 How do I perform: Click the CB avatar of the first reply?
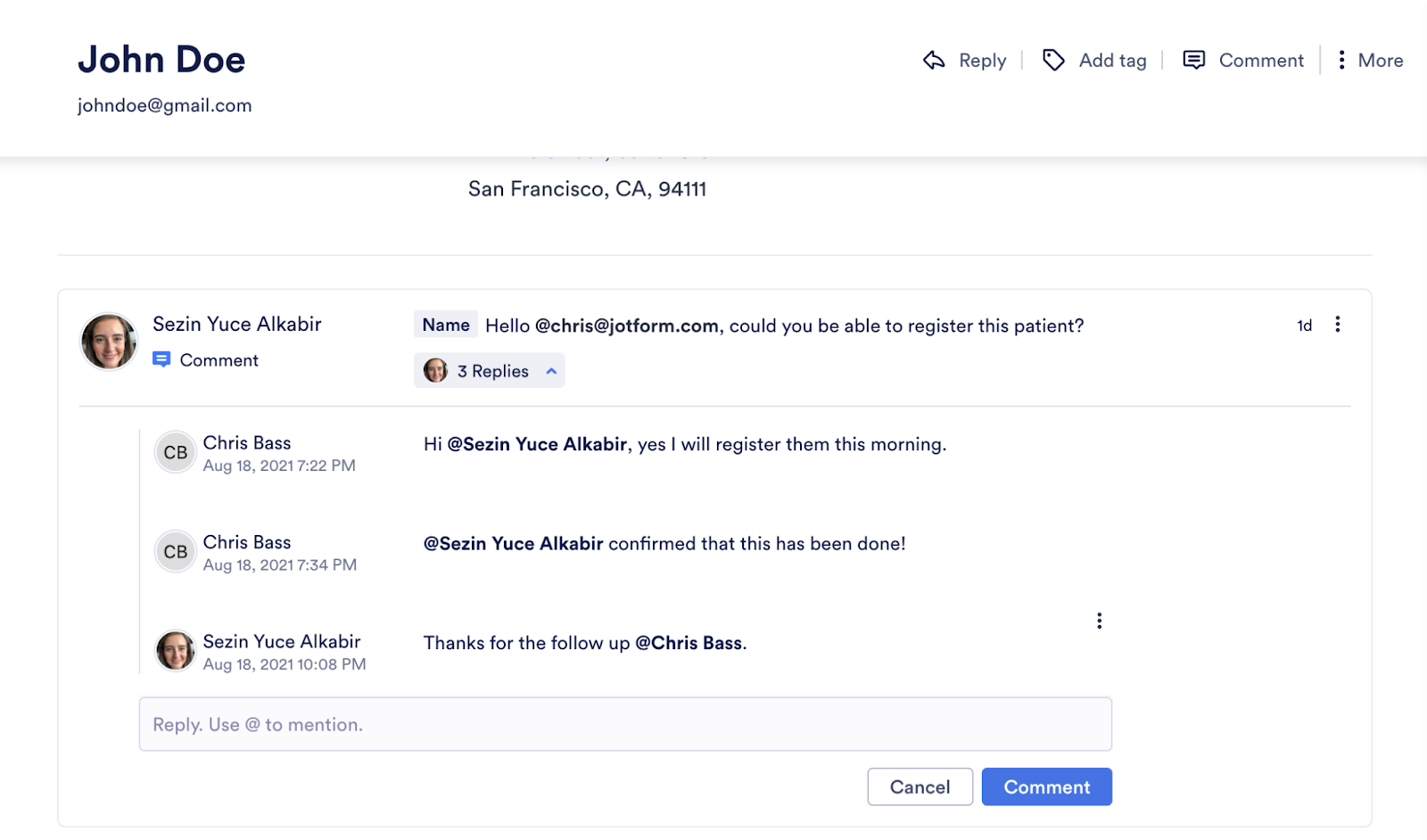(x=175, y=453)
